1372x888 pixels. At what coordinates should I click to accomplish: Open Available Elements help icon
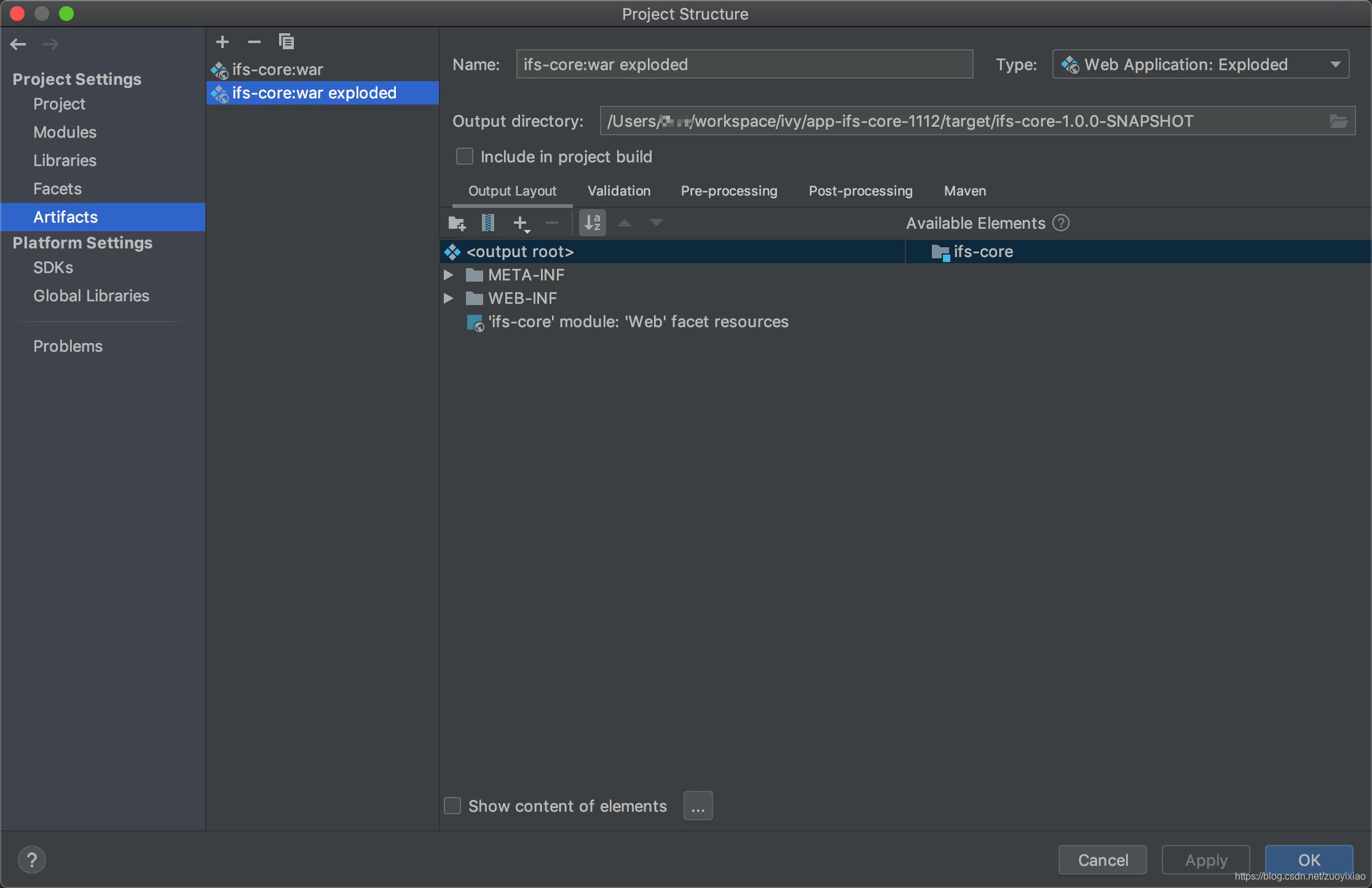tap(1061, 223)
